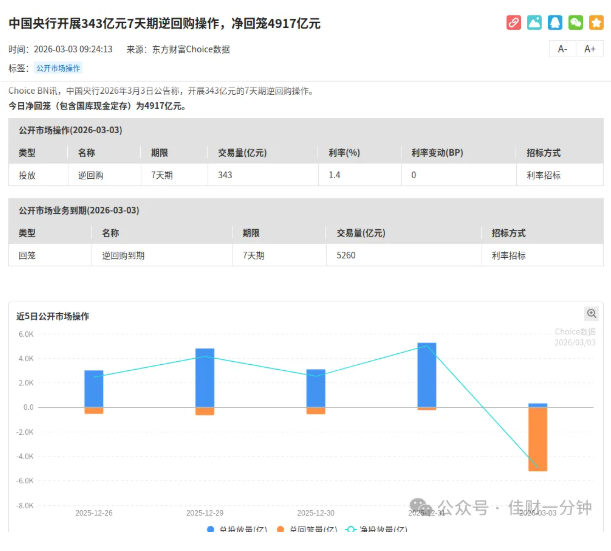This screenshot has height=551, width=611.
Task: Select bold line 今日净回笼为4917亿元
Action: coord(97,106)
